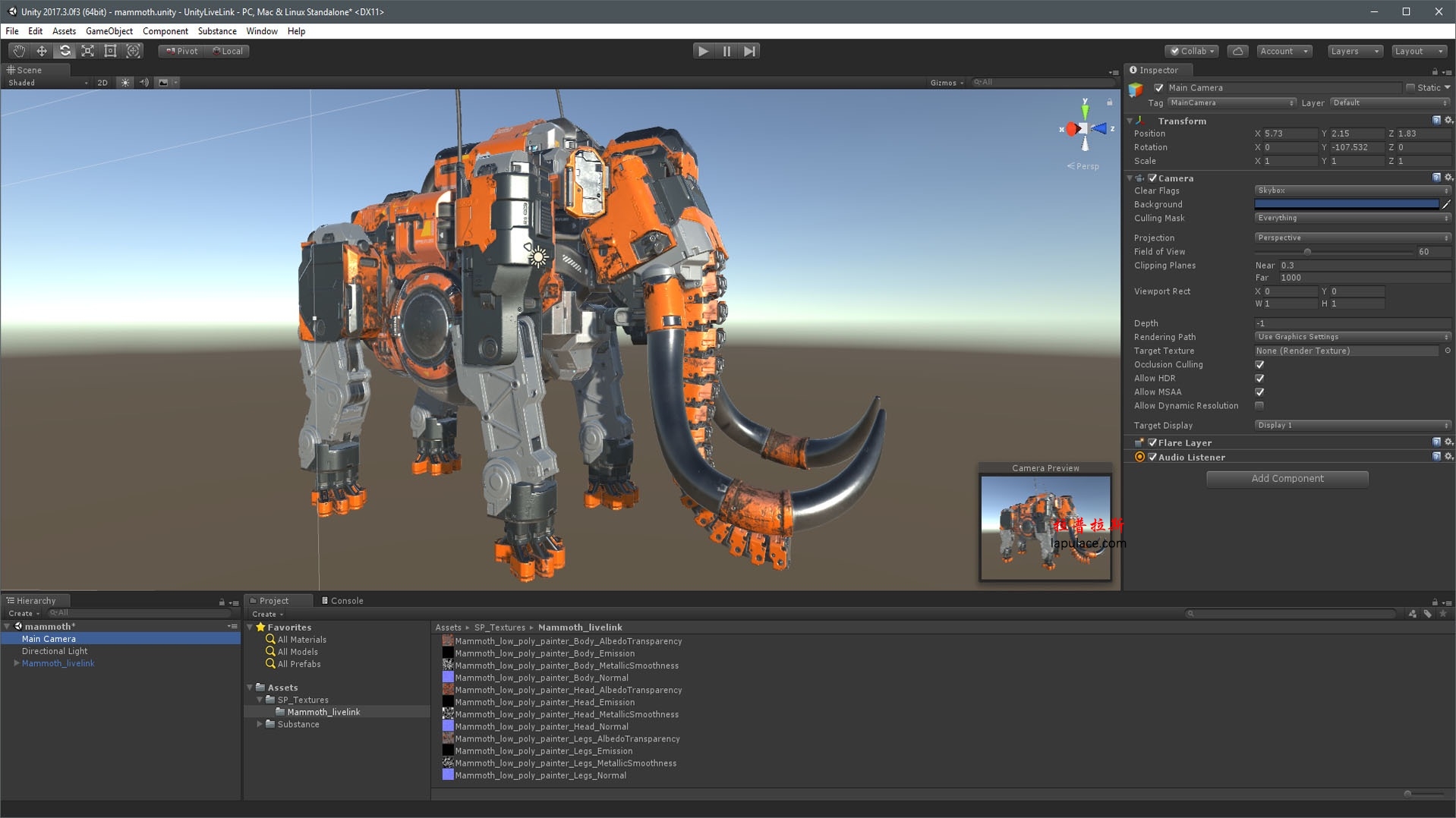1456x818 pixels.
Task: Pause the game playback
Action: [726, 51]
